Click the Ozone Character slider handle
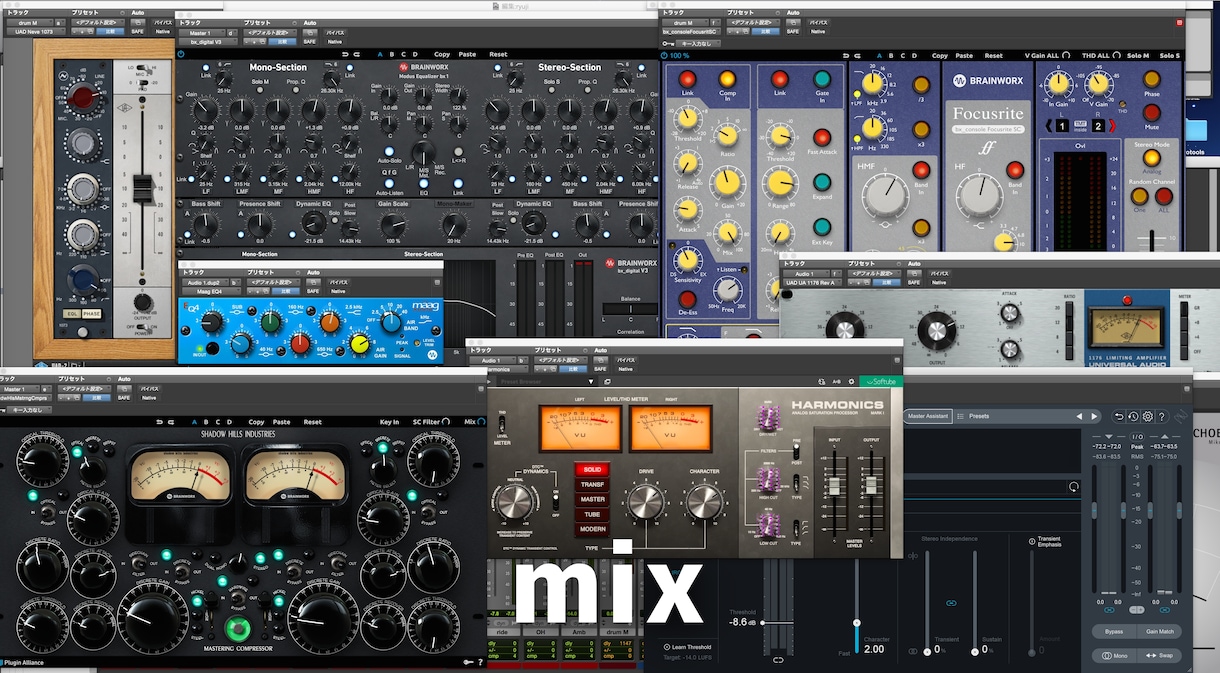Viewport: 1220px width, 673px height. pos(857,622)
